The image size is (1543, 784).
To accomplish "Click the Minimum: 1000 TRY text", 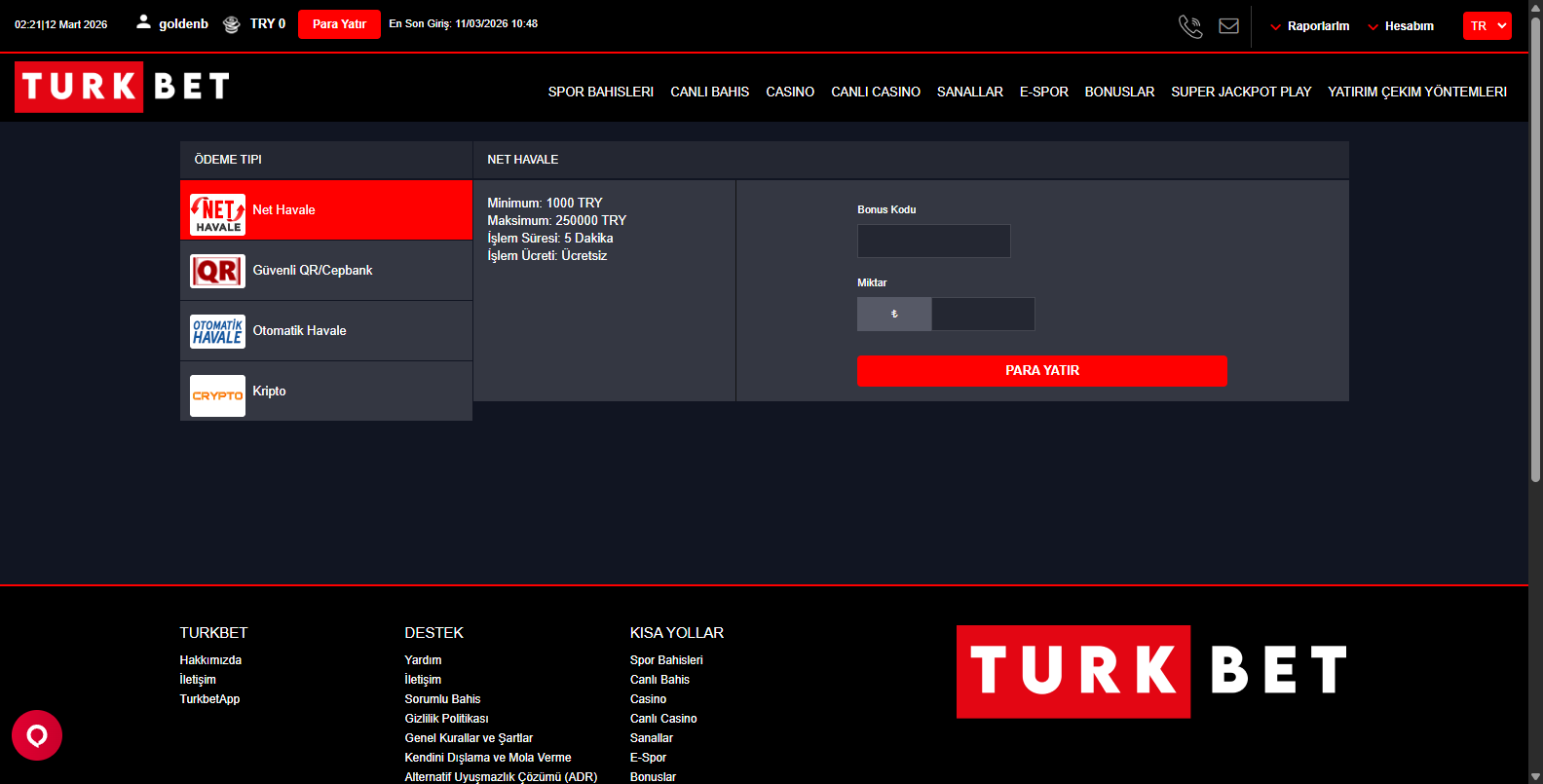I will 545,203.
